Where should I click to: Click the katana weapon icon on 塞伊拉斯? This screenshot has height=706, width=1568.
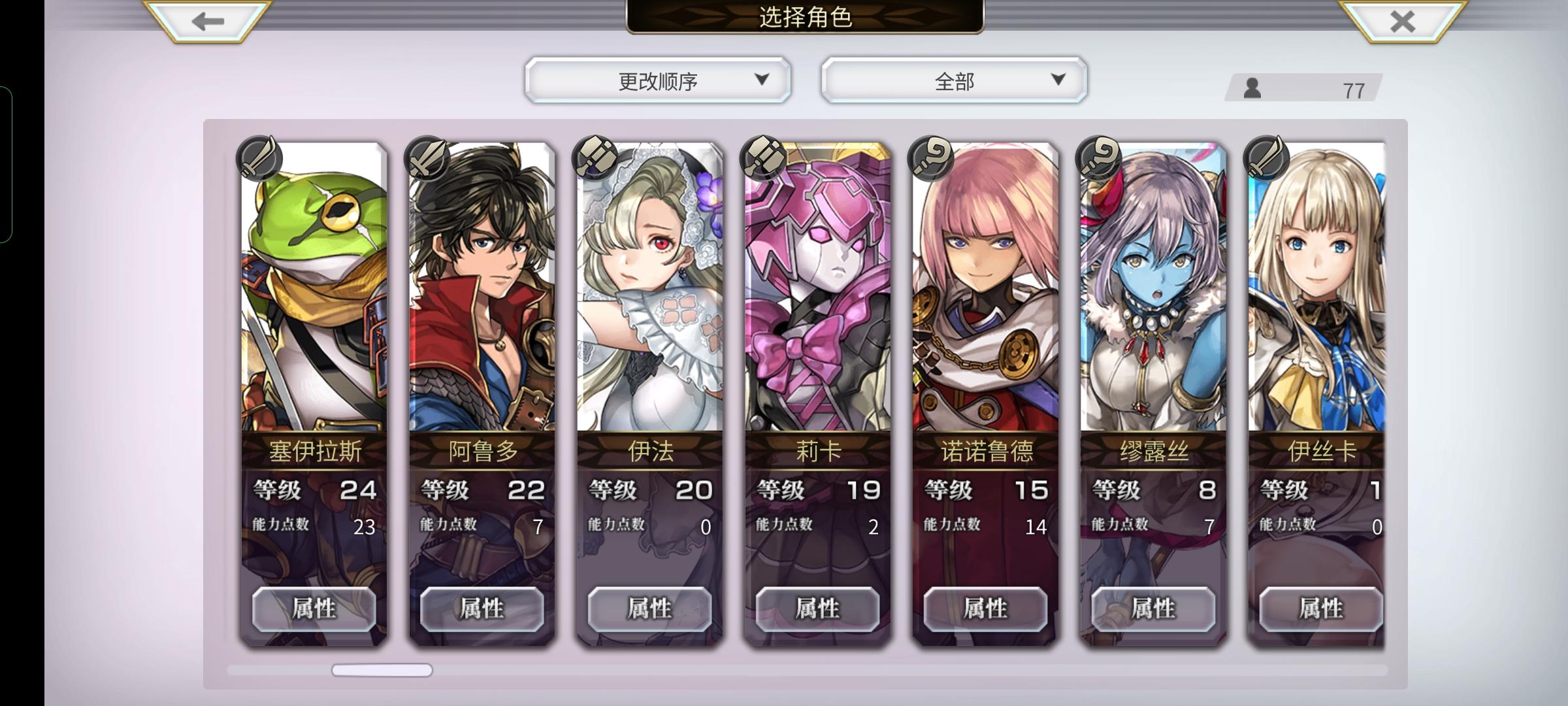click(x=259, y=158)
